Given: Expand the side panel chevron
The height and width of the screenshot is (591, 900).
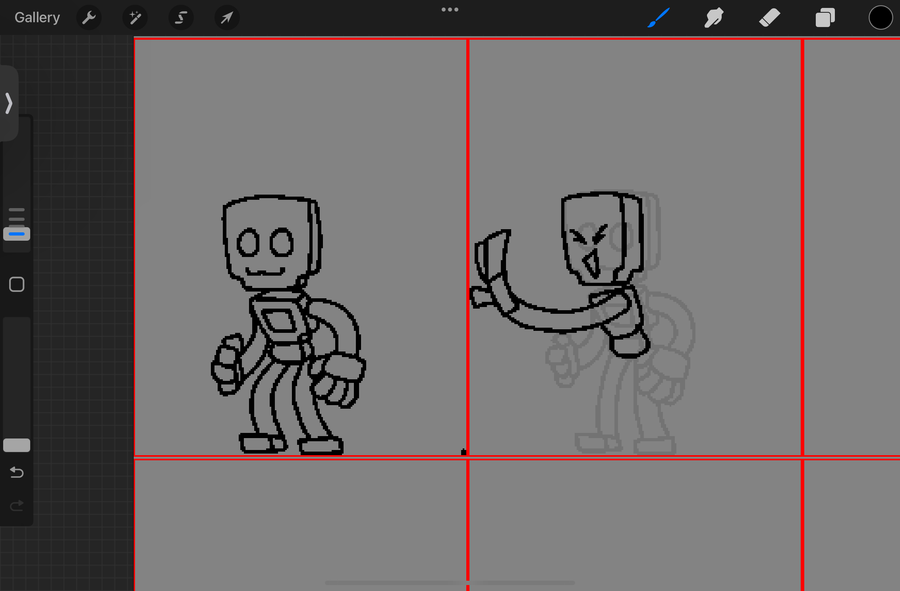Looking at the screenshot, I should click(9, 103).
